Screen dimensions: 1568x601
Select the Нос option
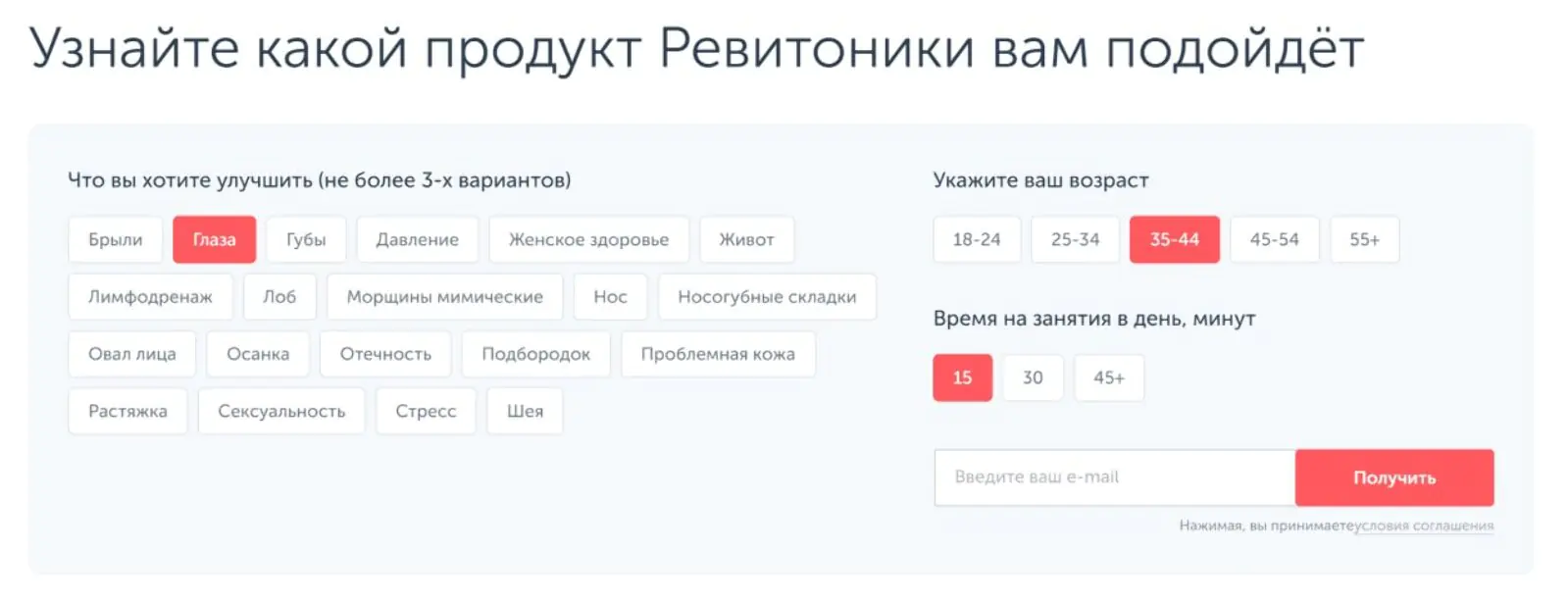(x=610, y=296)
